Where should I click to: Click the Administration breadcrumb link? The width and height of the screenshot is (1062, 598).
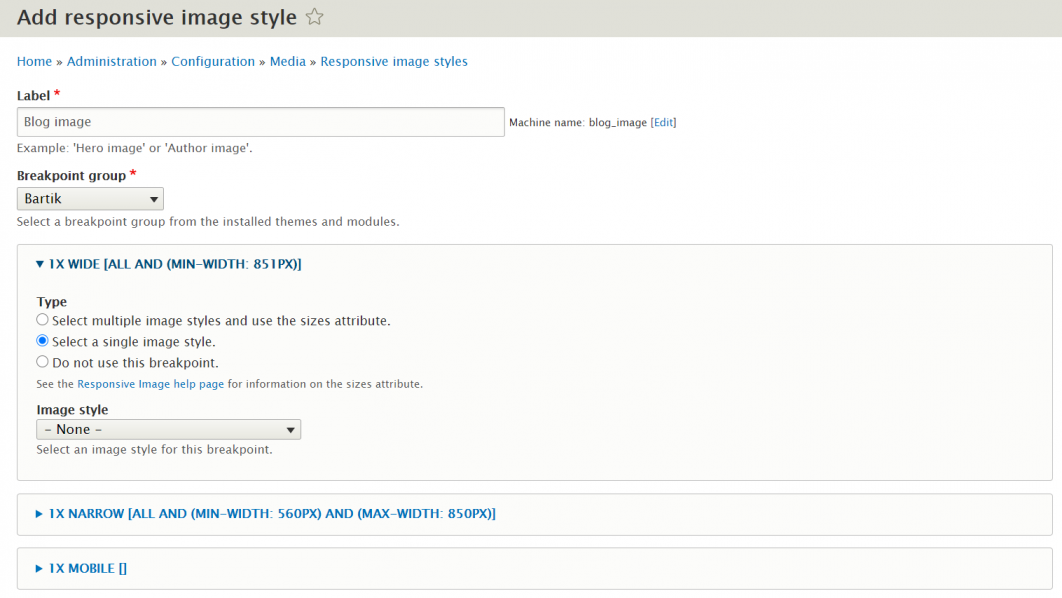coord(111,61)
